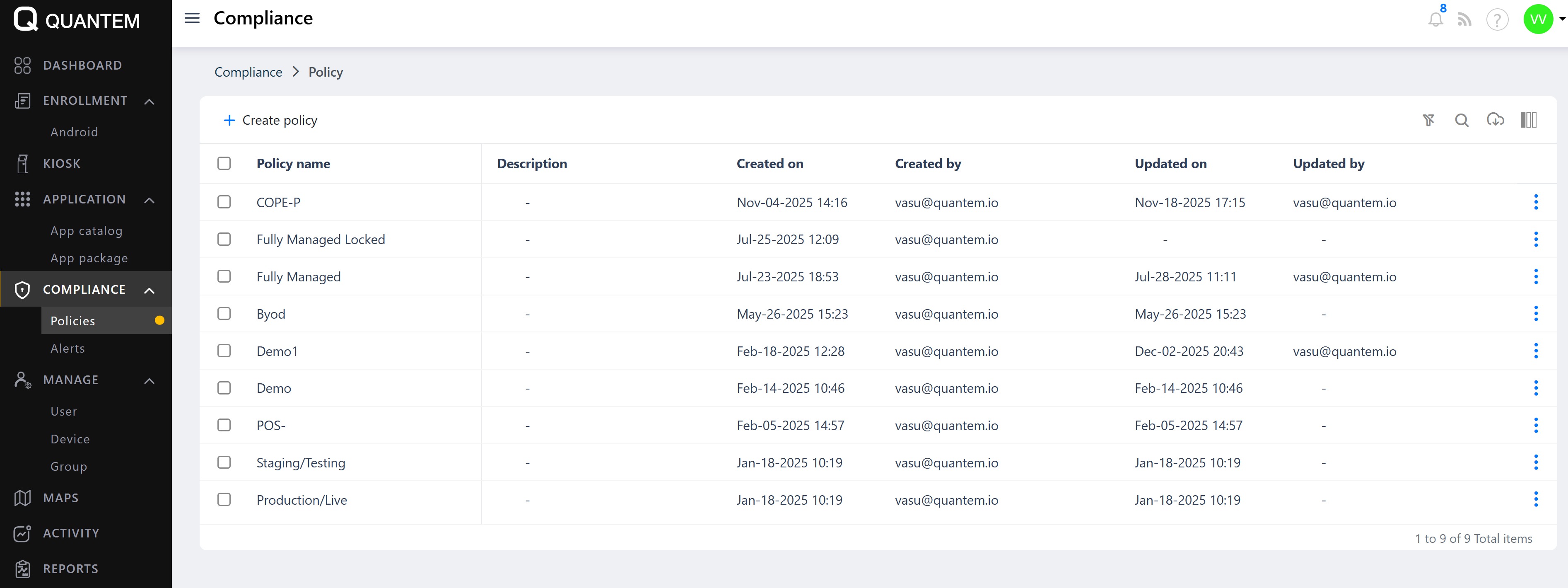Collapse the Enrollment sidebar section
This screenshot has width=1568, height=588.
point(149,101)
